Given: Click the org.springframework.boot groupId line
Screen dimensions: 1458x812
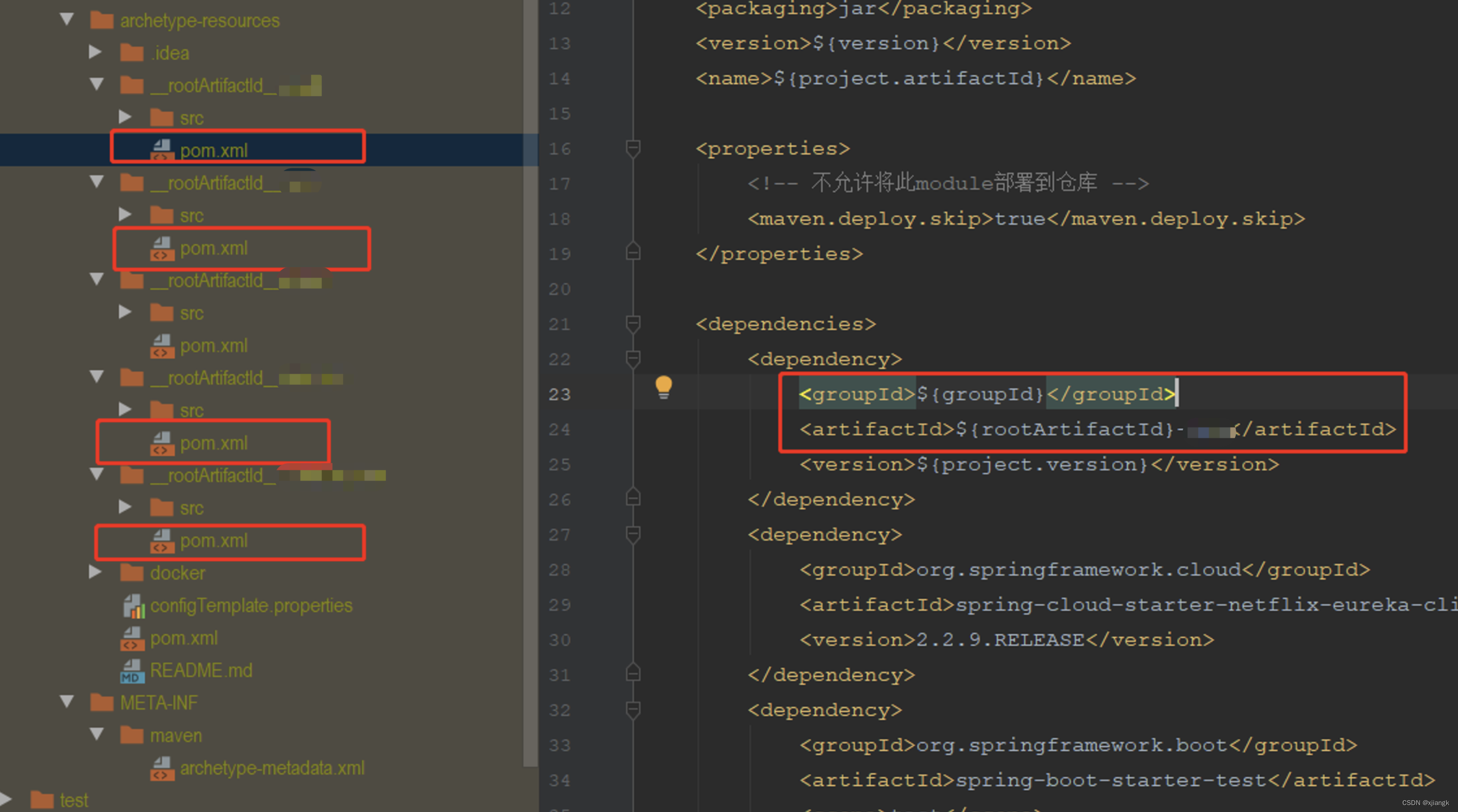Looking at the screenshot, I should tap(1078, 745).
